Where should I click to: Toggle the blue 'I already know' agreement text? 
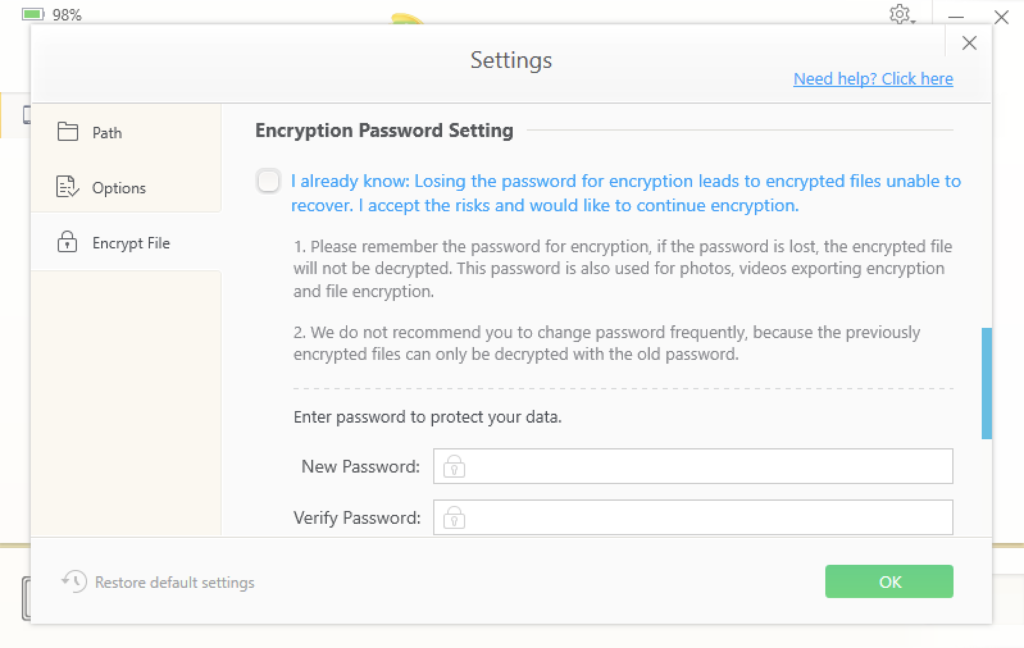click(626, 193)
